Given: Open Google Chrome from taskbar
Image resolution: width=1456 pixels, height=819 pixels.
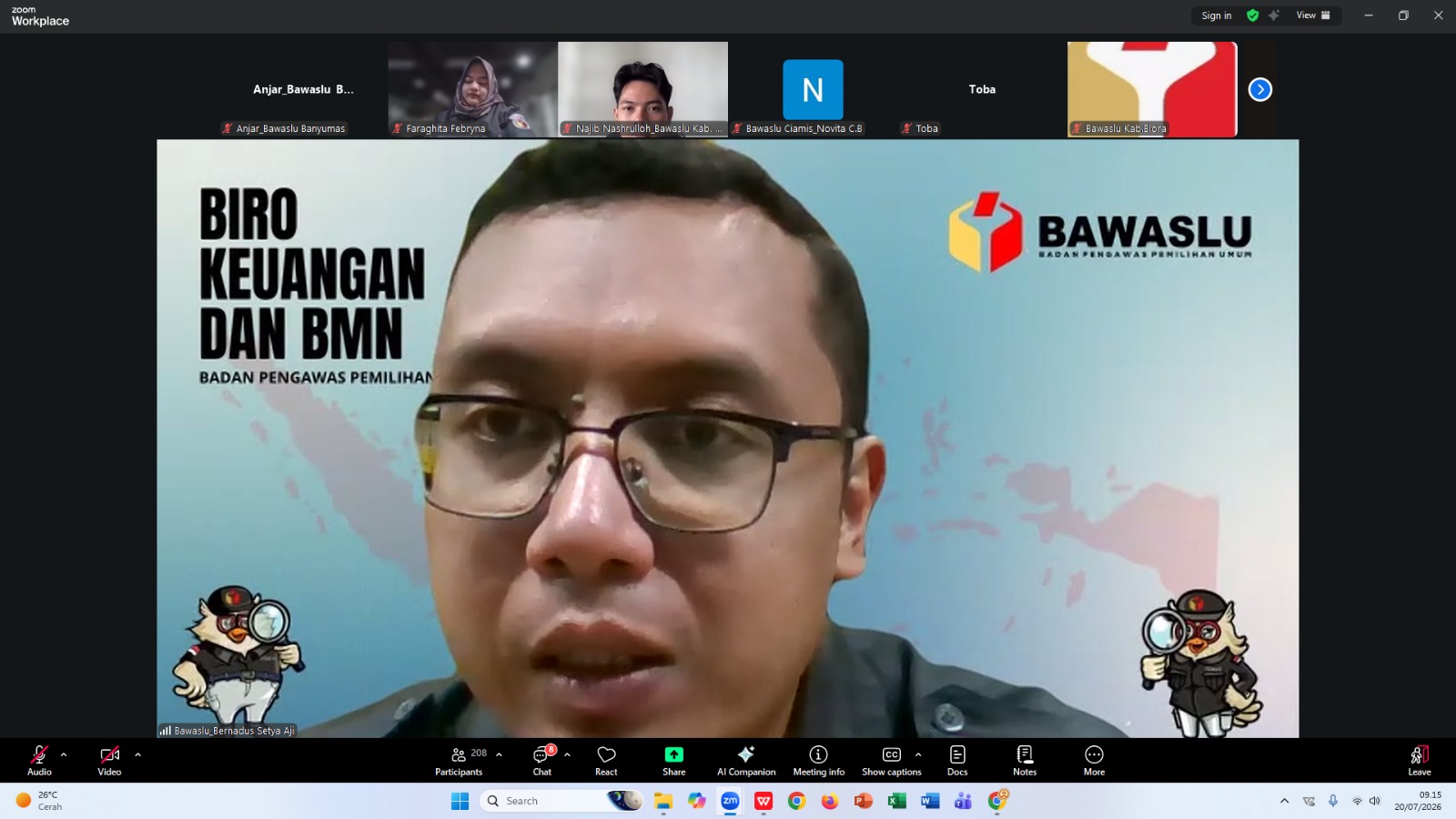Looking at the screenshot, I should coord(796,801).
